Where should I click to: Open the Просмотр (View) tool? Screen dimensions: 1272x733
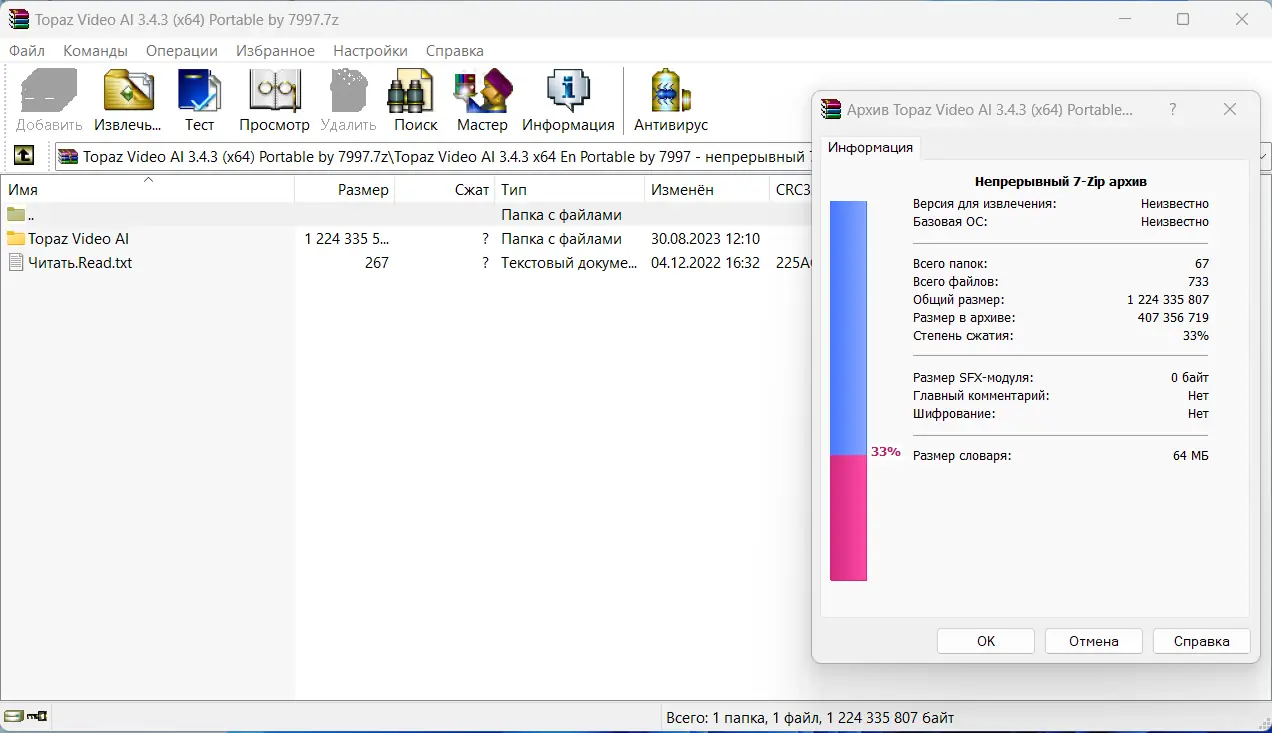coord(273,95)
